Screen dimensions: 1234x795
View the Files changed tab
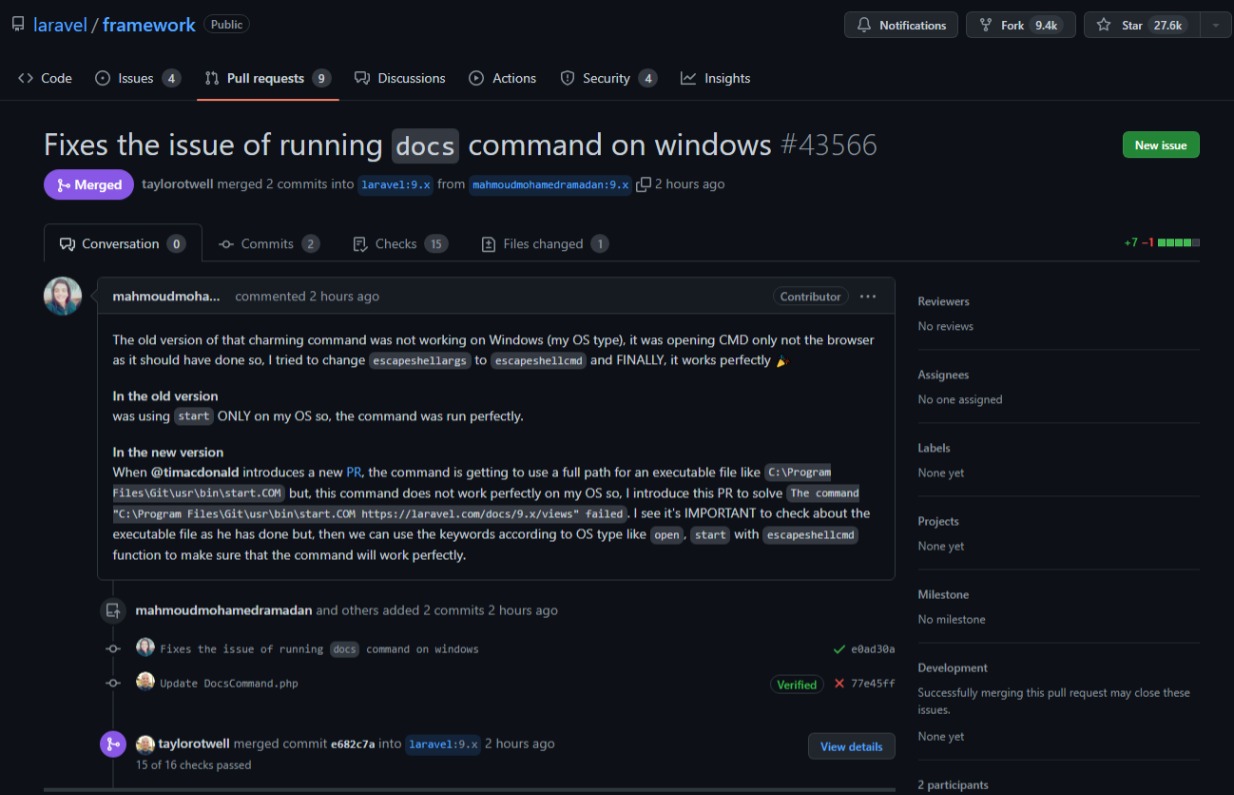coord(544,243)
